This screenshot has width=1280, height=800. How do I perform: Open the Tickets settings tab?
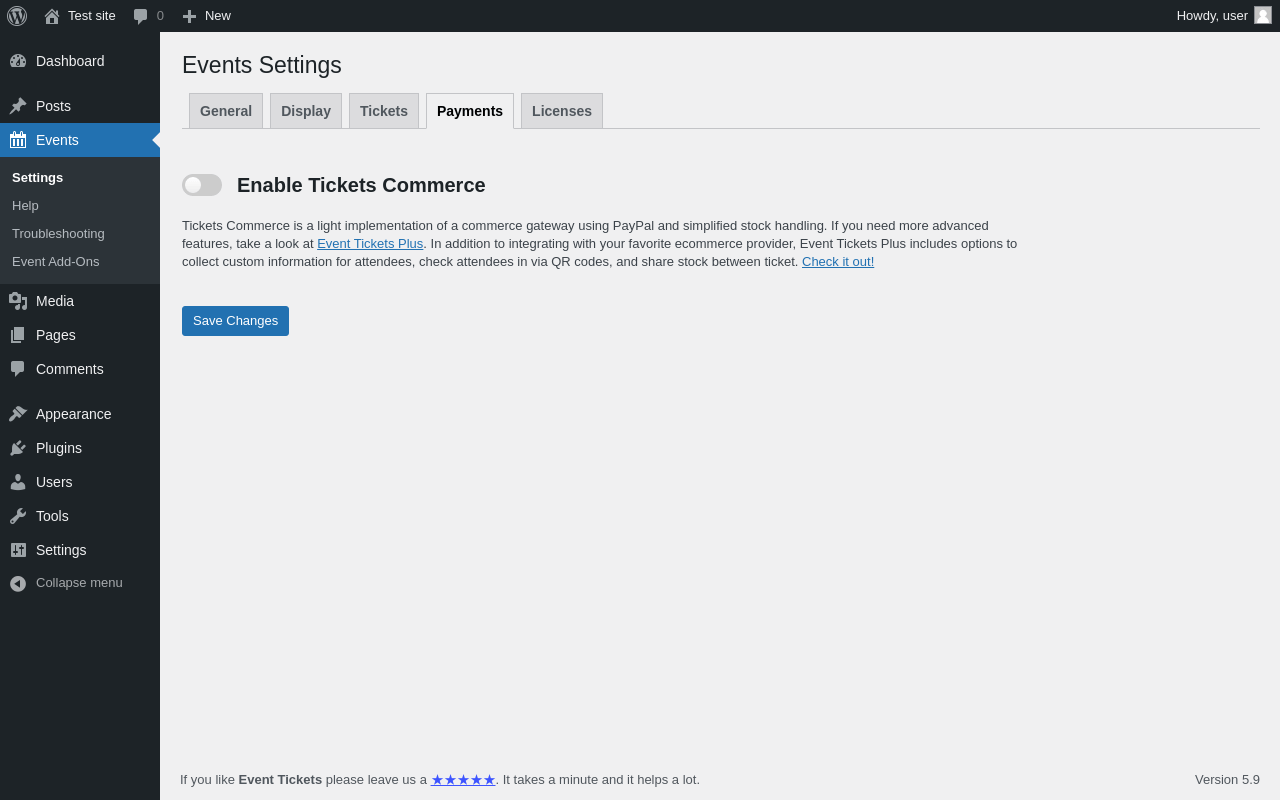384,111
